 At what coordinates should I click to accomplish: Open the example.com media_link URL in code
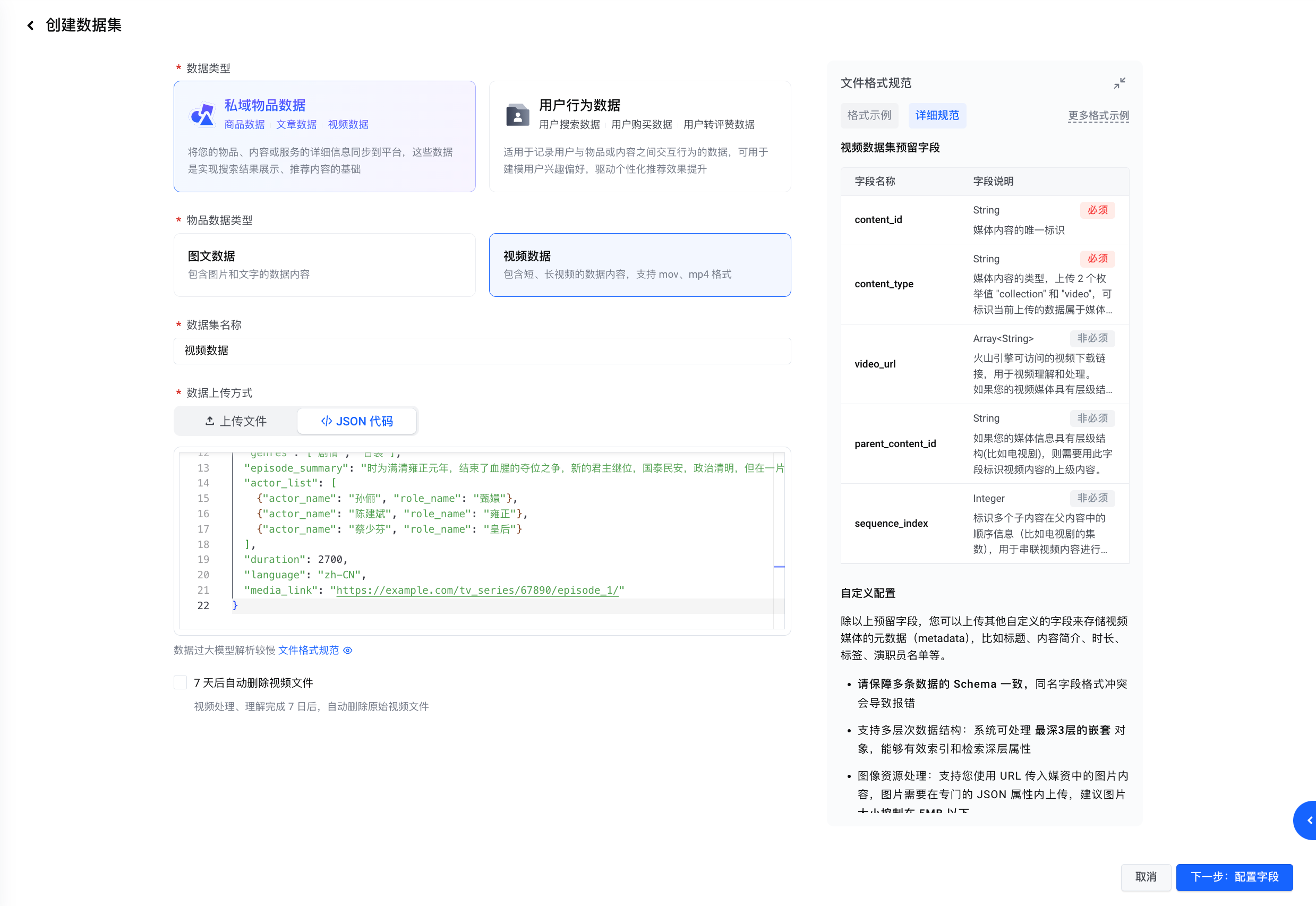point(477,591)
